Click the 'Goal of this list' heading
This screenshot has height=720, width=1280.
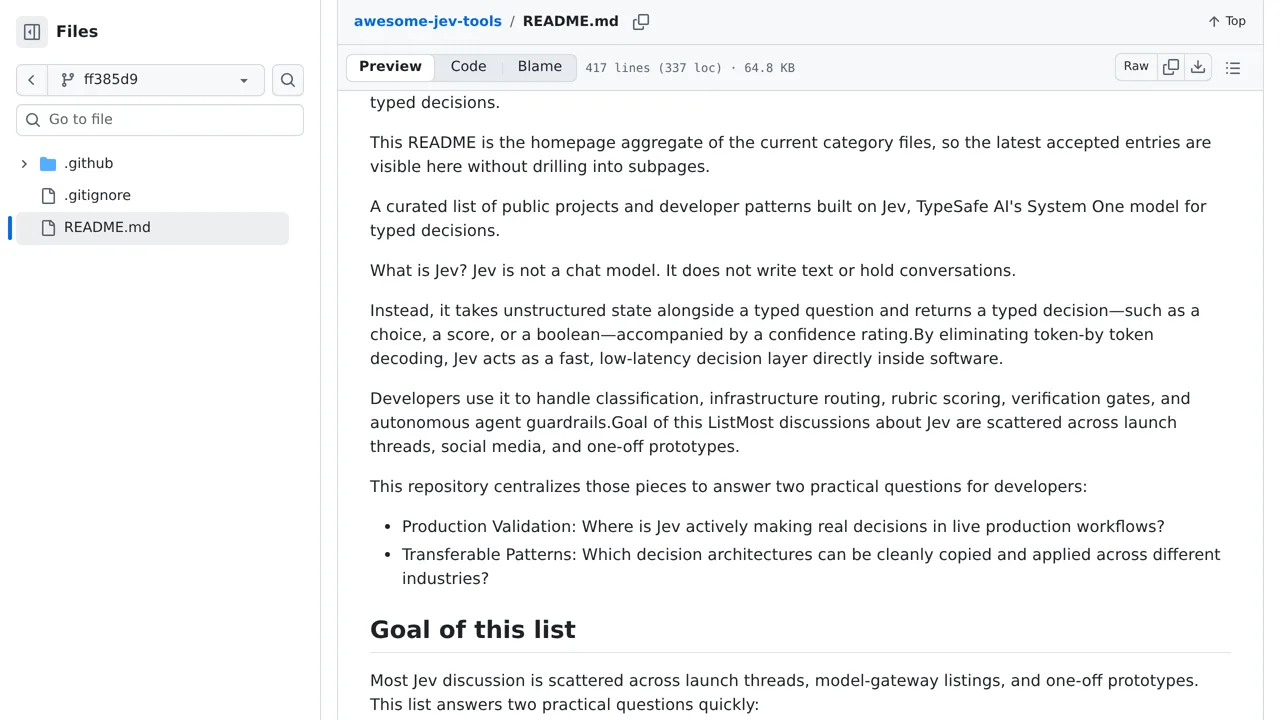tap(473, 629)
